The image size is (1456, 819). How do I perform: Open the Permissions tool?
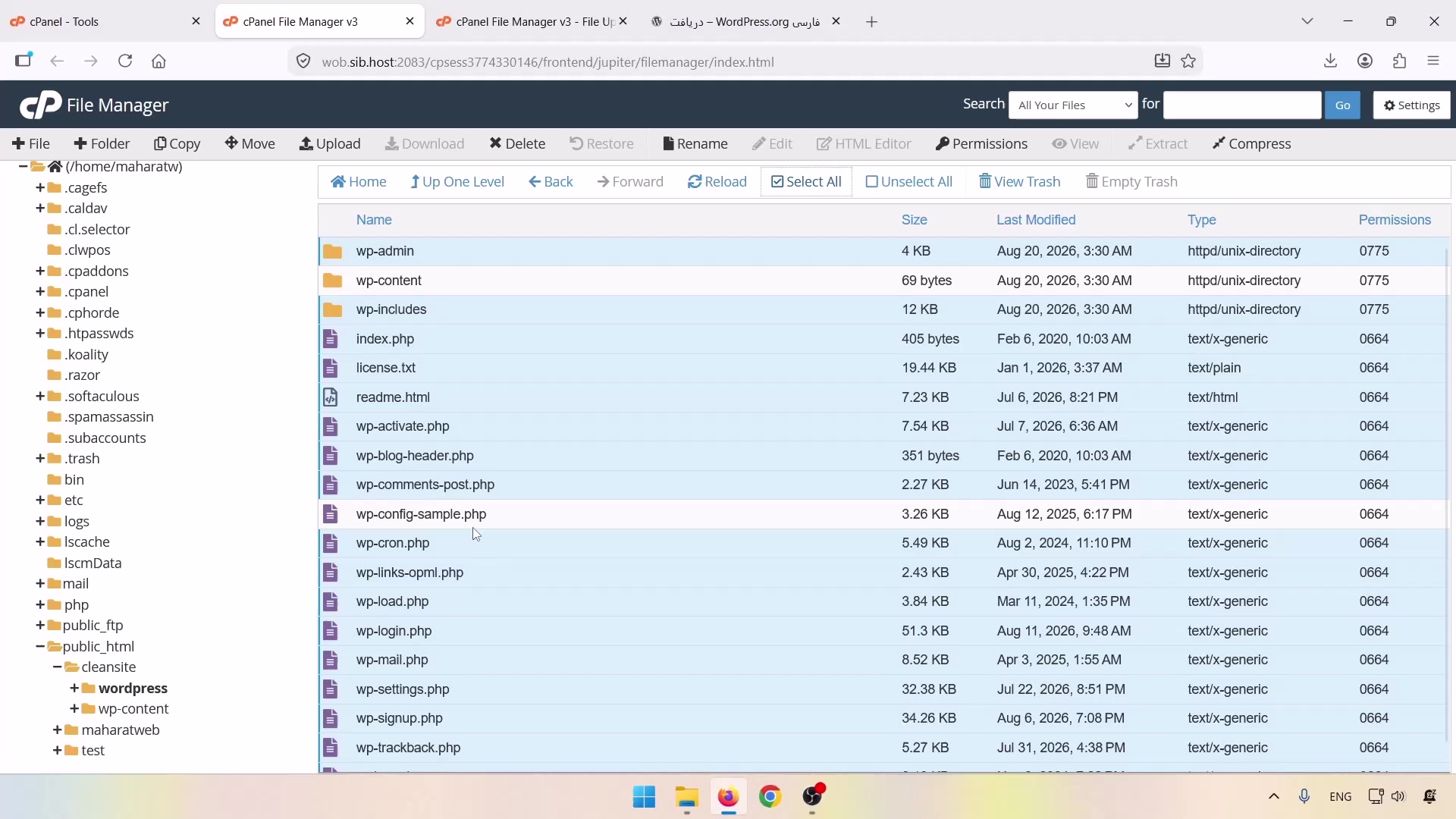click(982, 144)
